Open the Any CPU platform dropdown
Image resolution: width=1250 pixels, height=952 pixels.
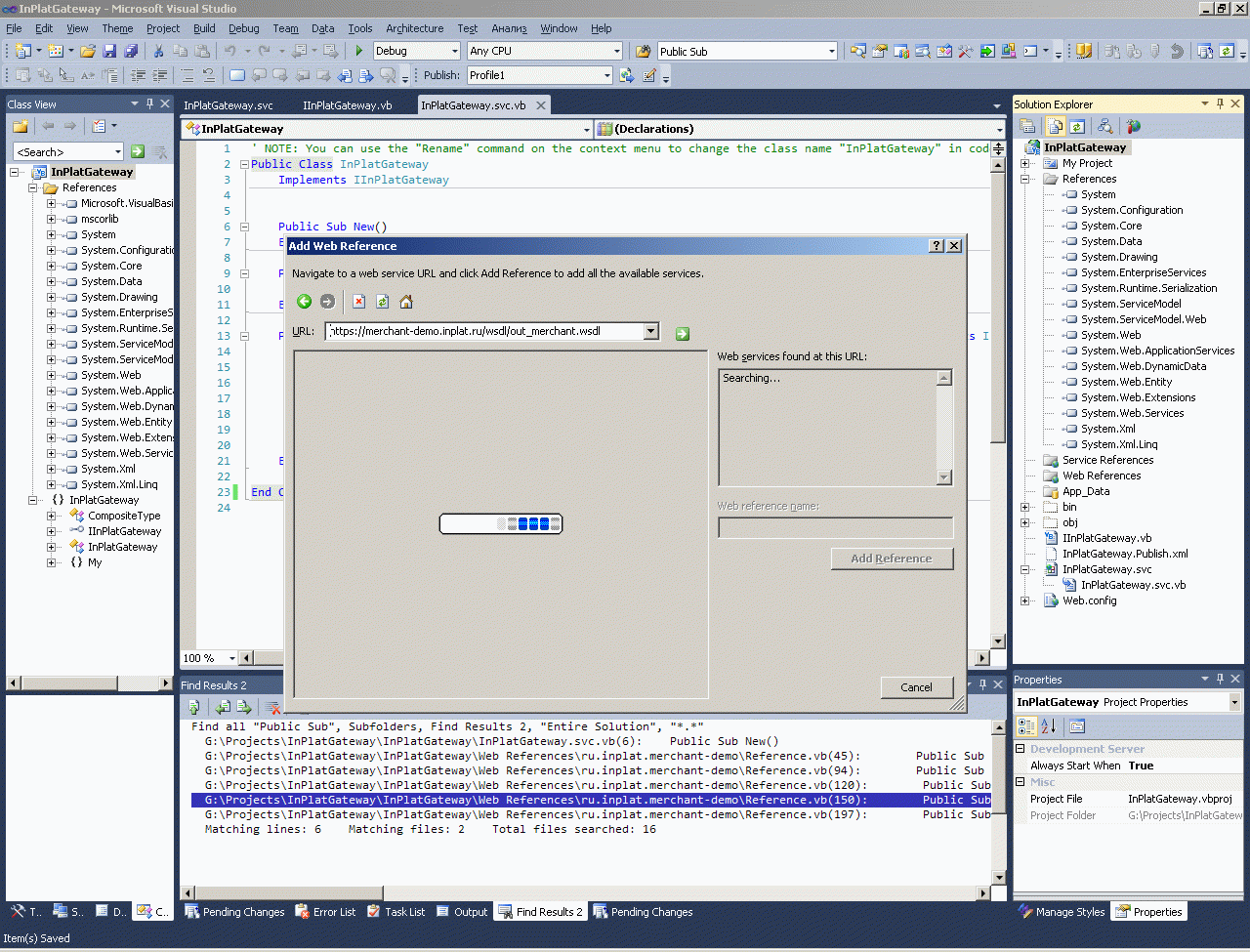point(616,51)
